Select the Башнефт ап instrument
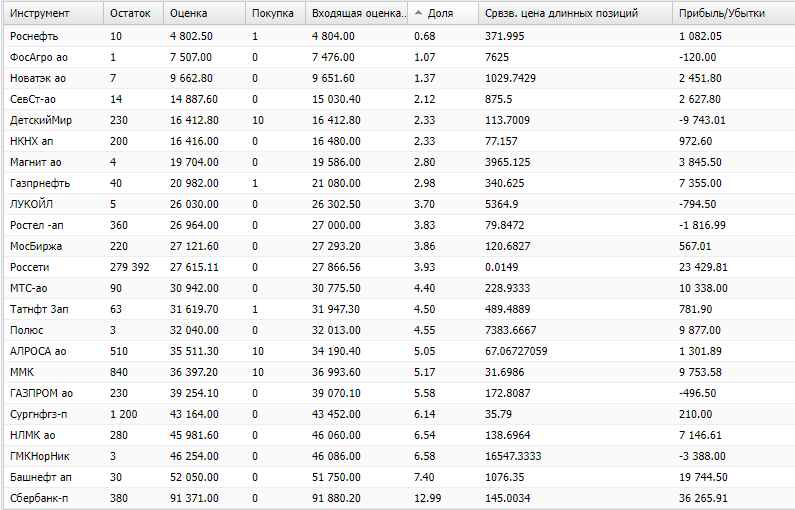 pyautogui.click(x=41, y=478)
